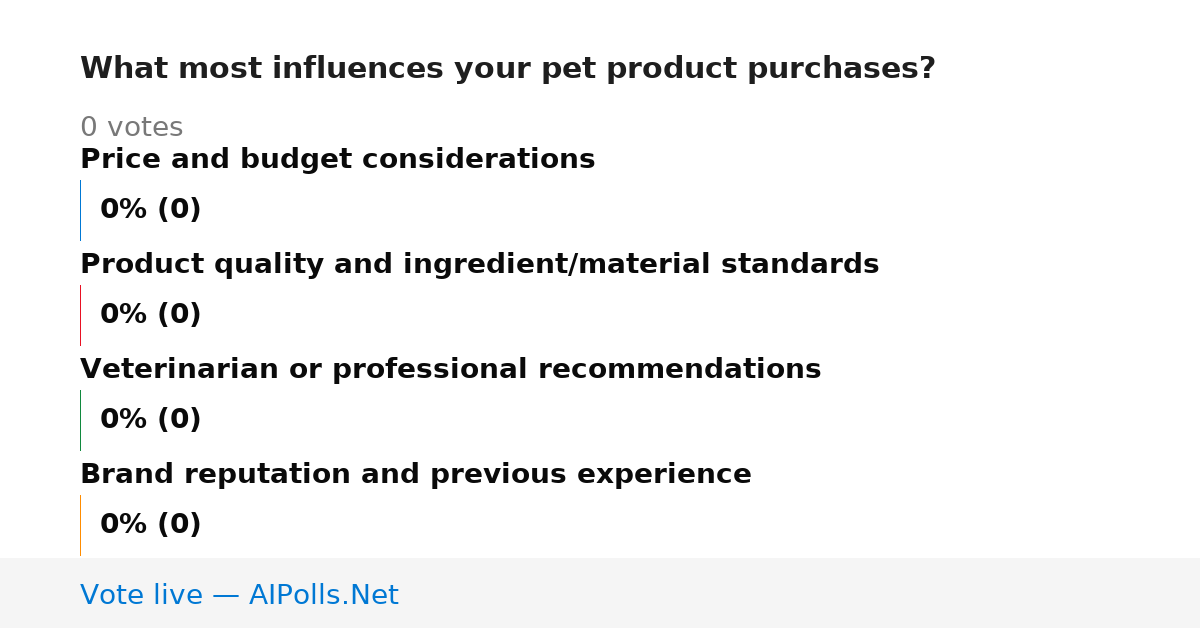Click the blue bar for Price option
The image size is (1200, 628).
(x=80, y=210)
